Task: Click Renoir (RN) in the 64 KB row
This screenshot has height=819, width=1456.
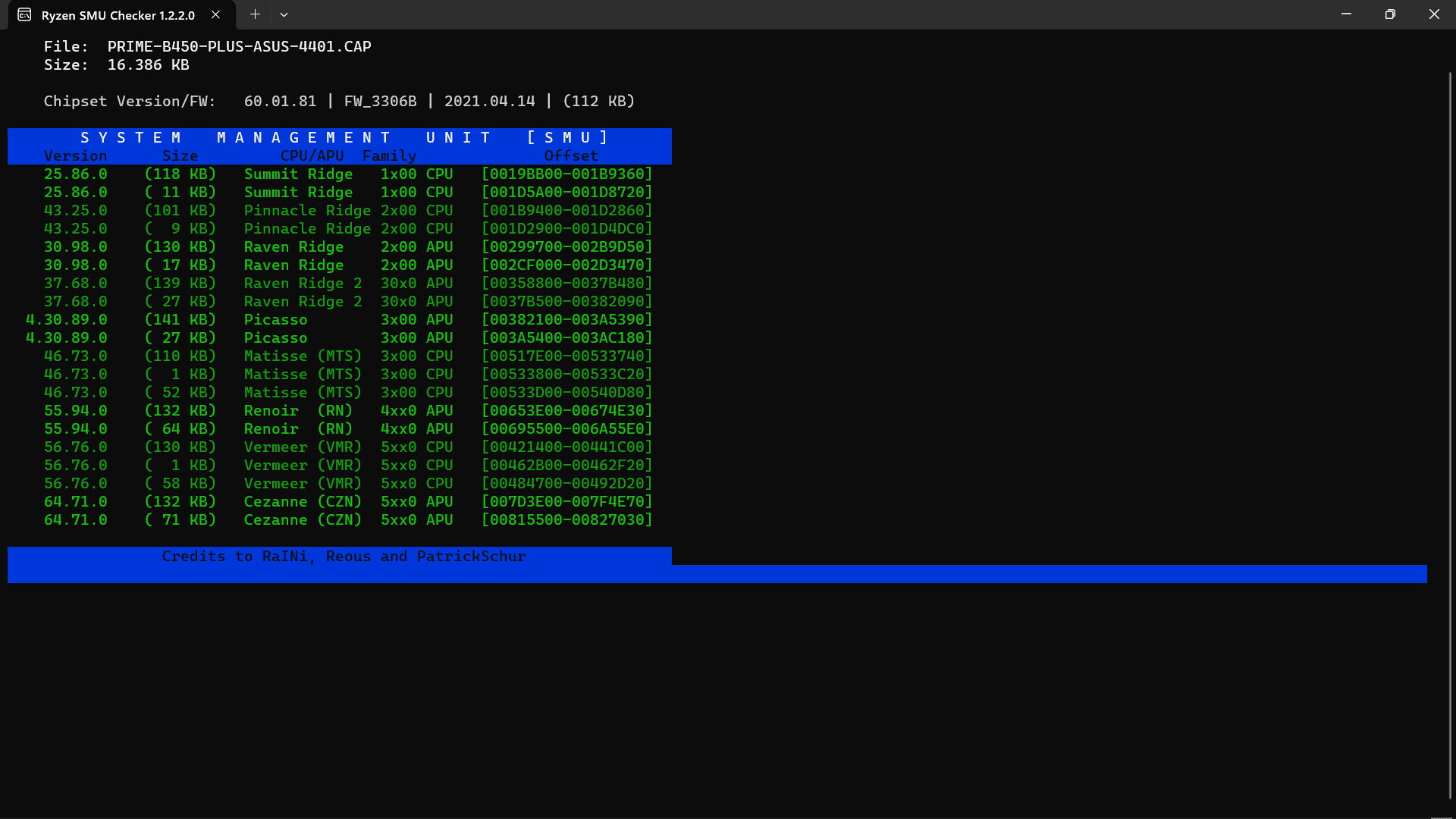Action: point(298,428)
